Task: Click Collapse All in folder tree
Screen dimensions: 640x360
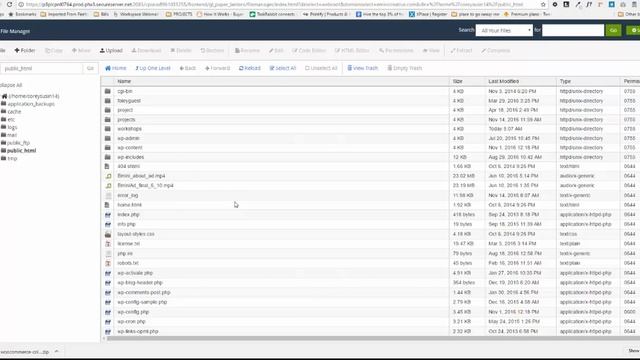Action: pos(11,85)
